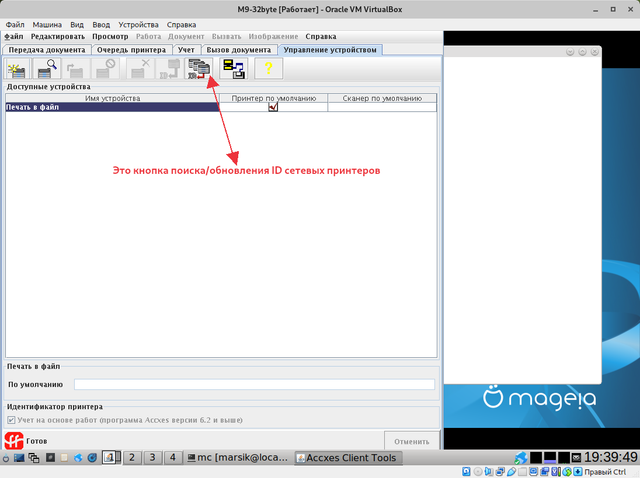Select the Печать в файл device row
The image size is (640, 478).
click(x=221, y=107)
